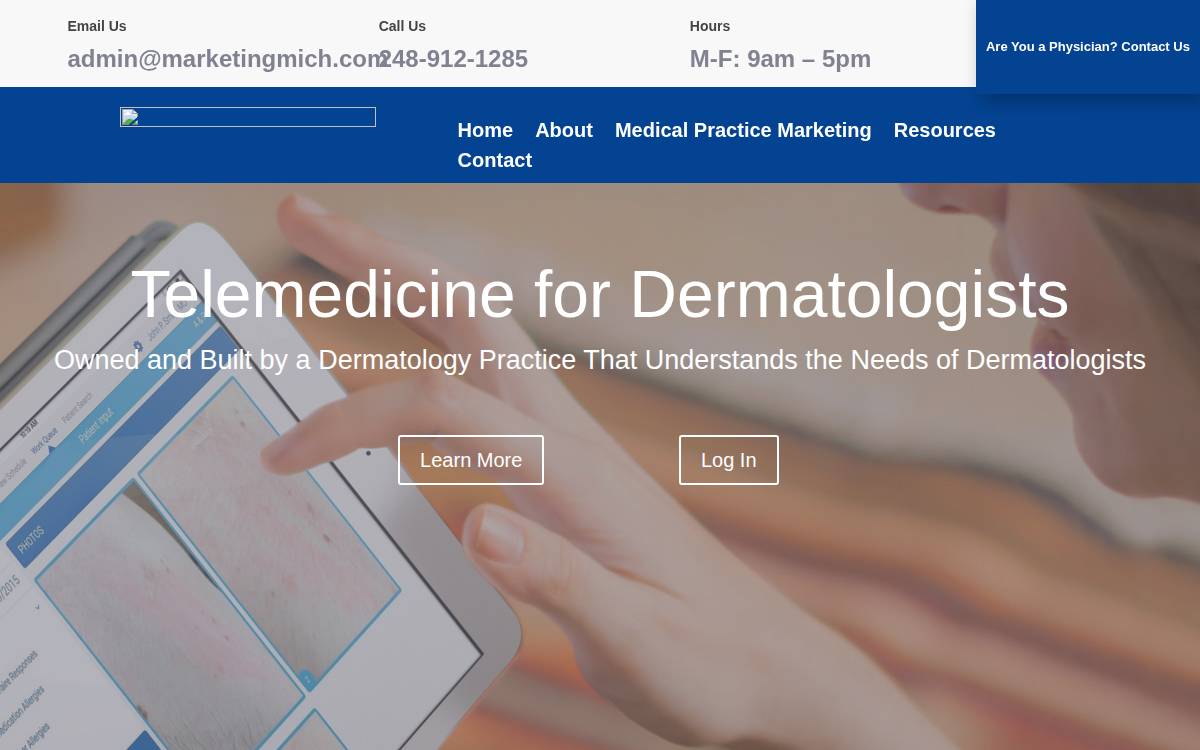Click the 'Email Us' label
Screen dimensions: 1200x750
click(x=97, y=26)
